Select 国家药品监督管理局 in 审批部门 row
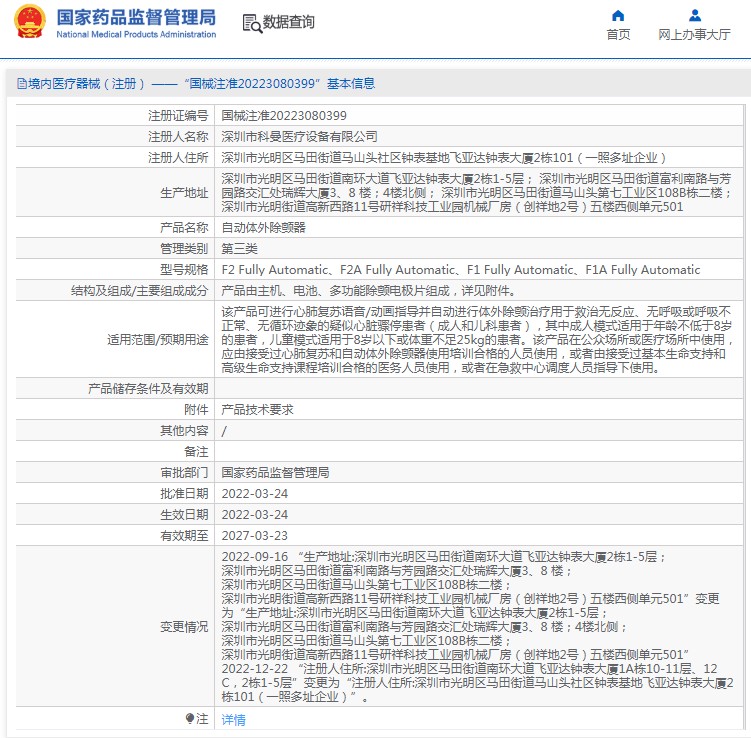Viewport: 751px width, 738px height. 275,473
